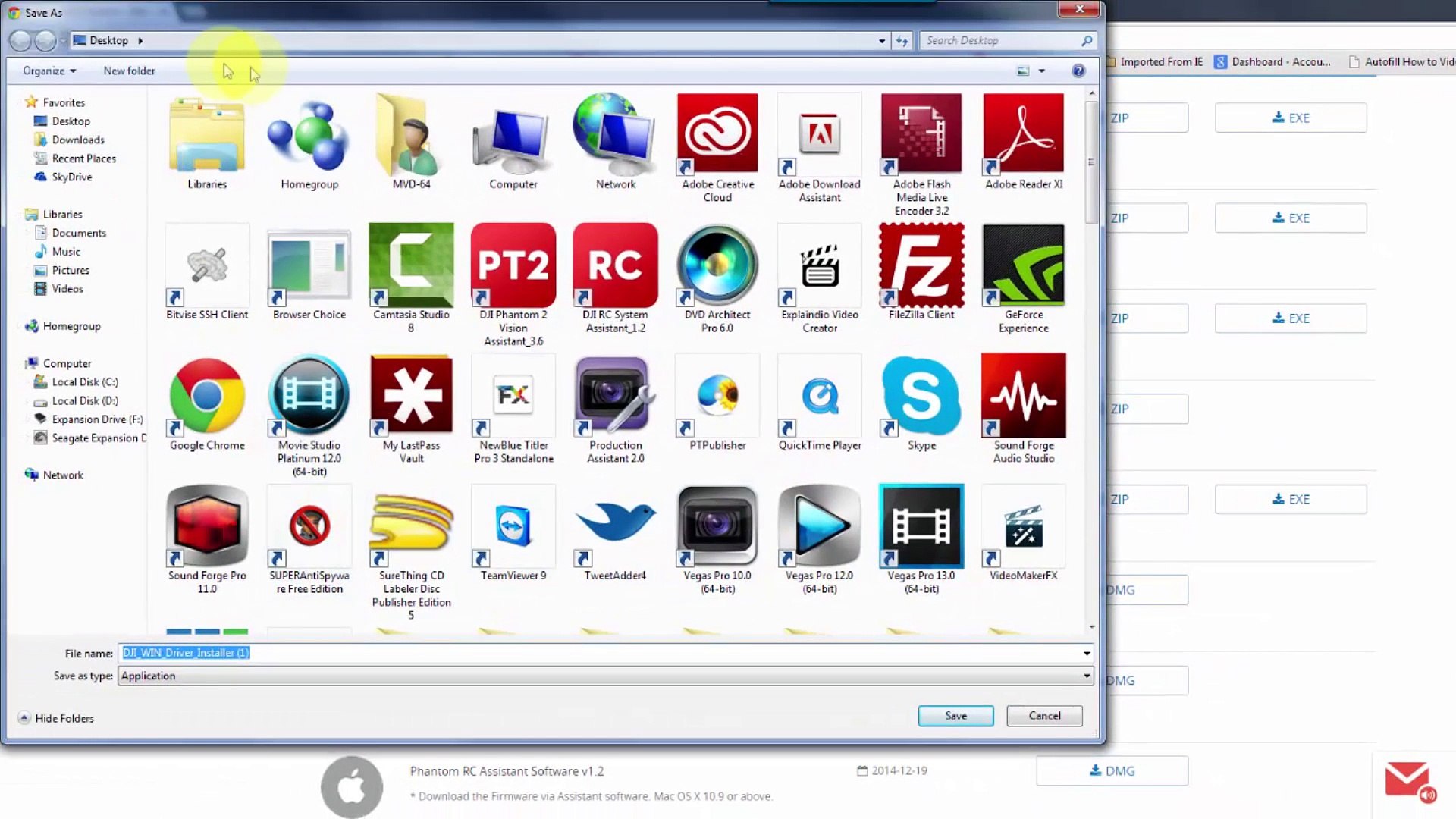The height and width of the screenshot is (819, 1456).
Task: Click the GeForce Experience shortcut
Action: (1023, 265)
